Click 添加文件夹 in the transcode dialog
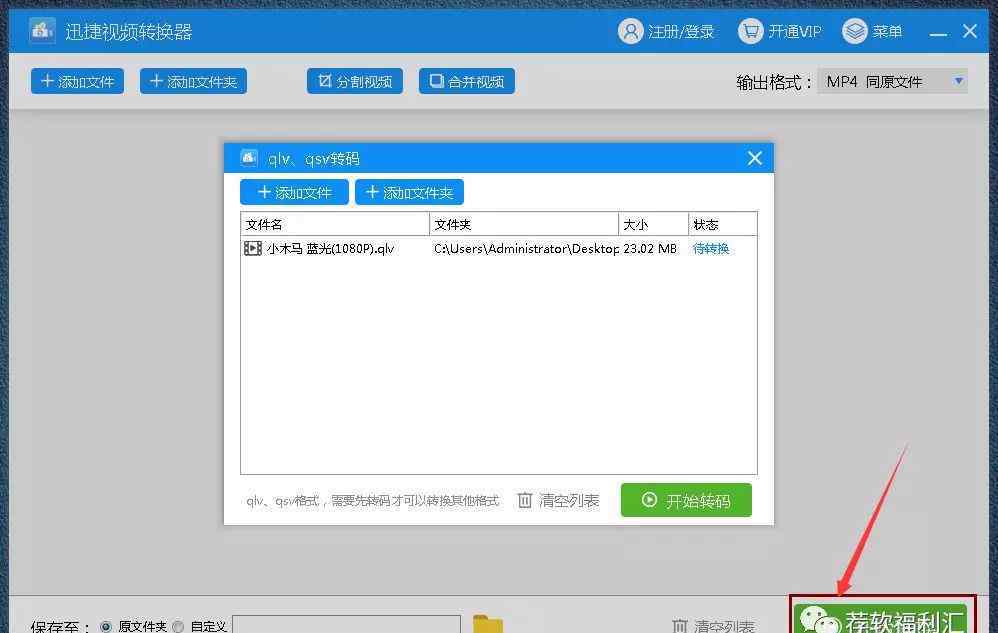The height and width of the screenshot is (633, 998). [409, 192]
